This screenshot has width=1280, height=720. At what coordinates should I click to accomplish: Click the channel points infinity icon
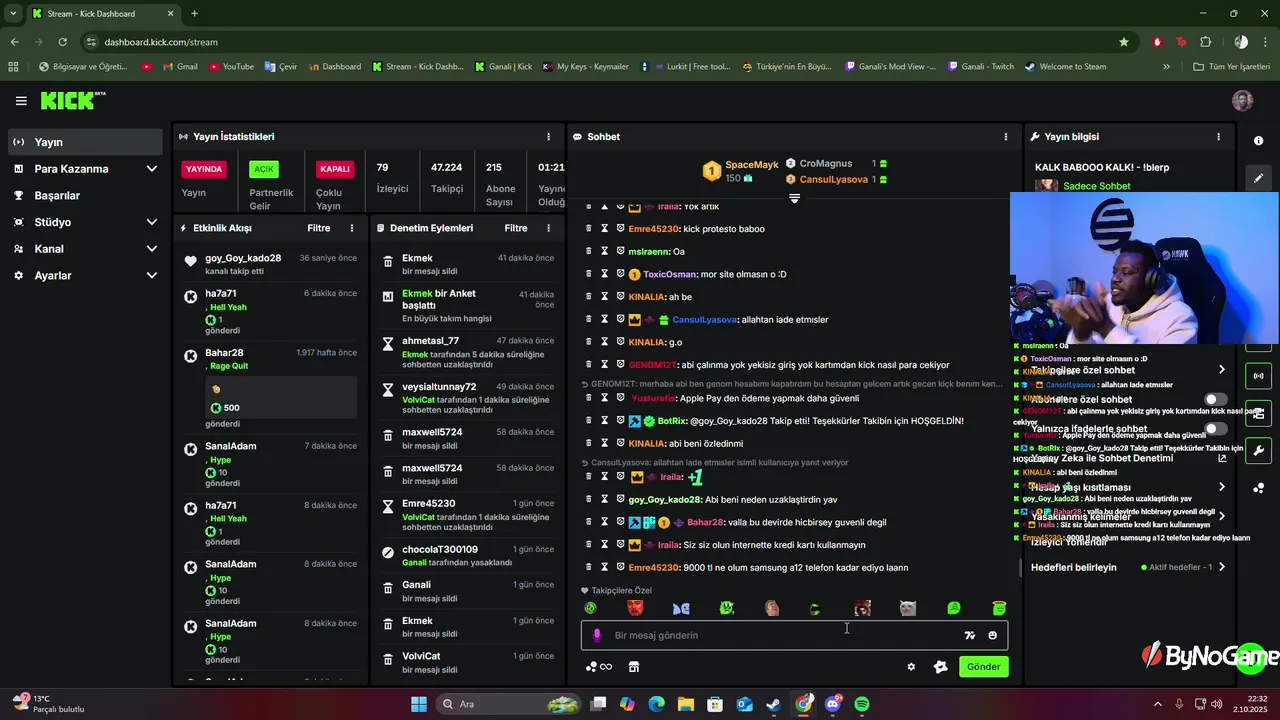pos(598,667)
